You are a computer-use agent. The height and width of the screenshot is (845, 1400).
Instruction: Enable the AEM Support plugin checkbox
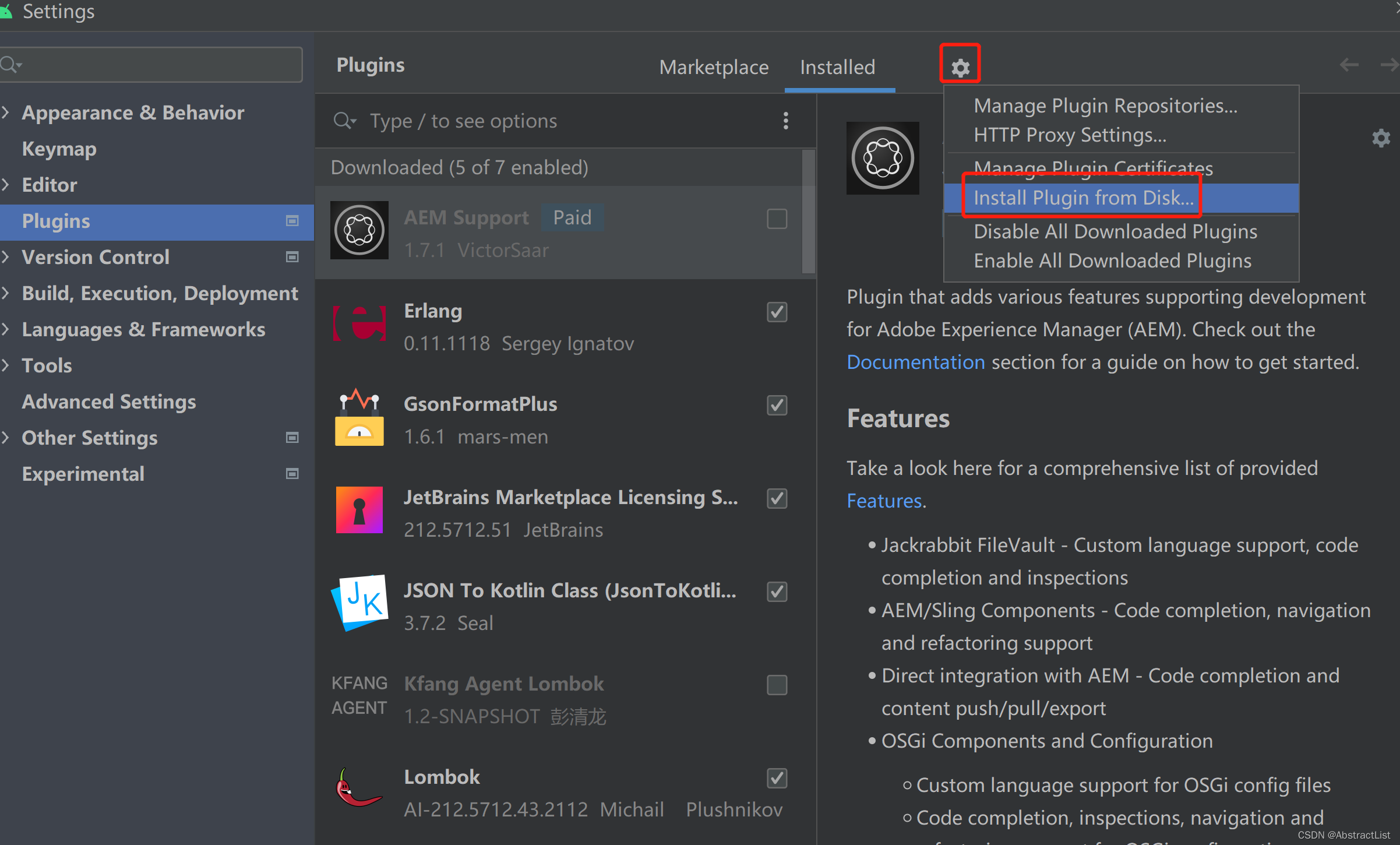pos(777,219)
